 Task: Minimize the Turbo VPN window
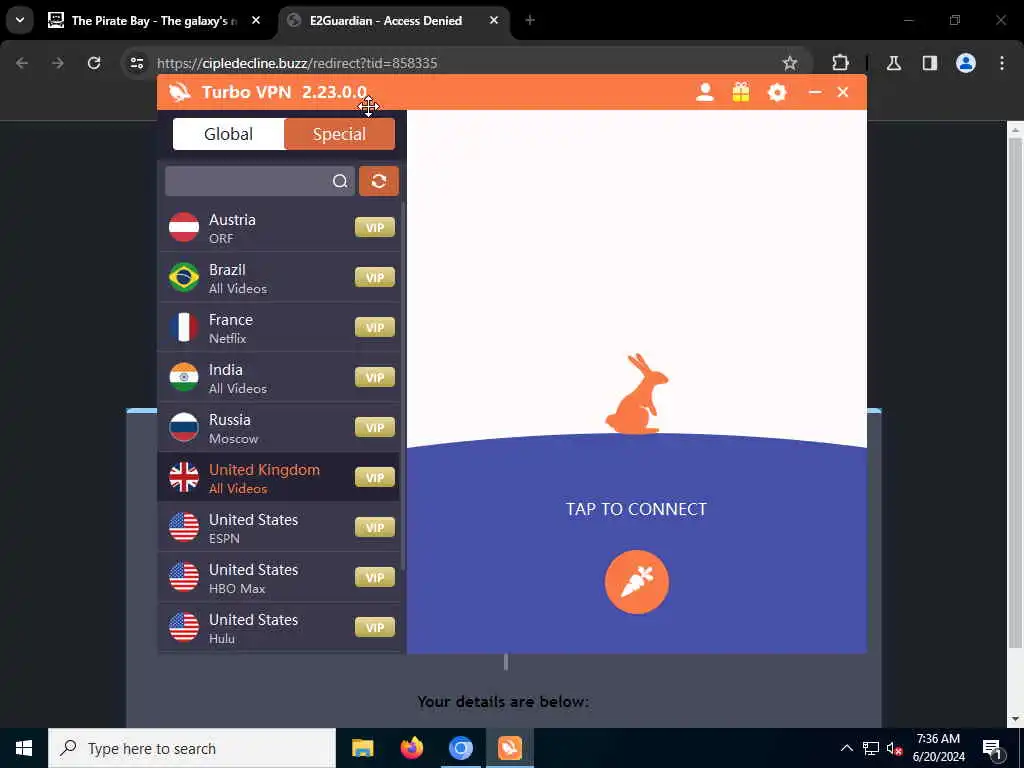tap(814, 92)
